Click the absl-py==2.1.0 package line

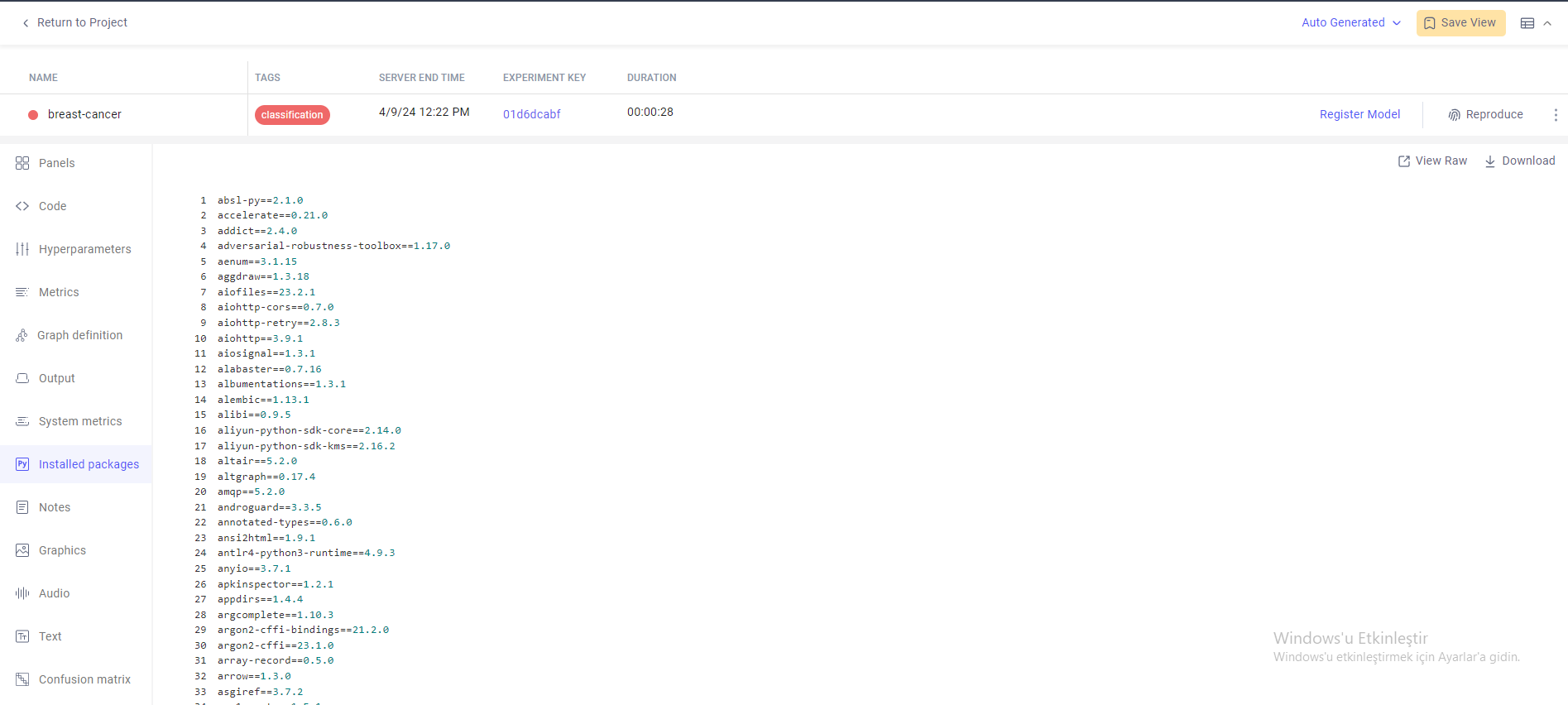coord(260,200)
